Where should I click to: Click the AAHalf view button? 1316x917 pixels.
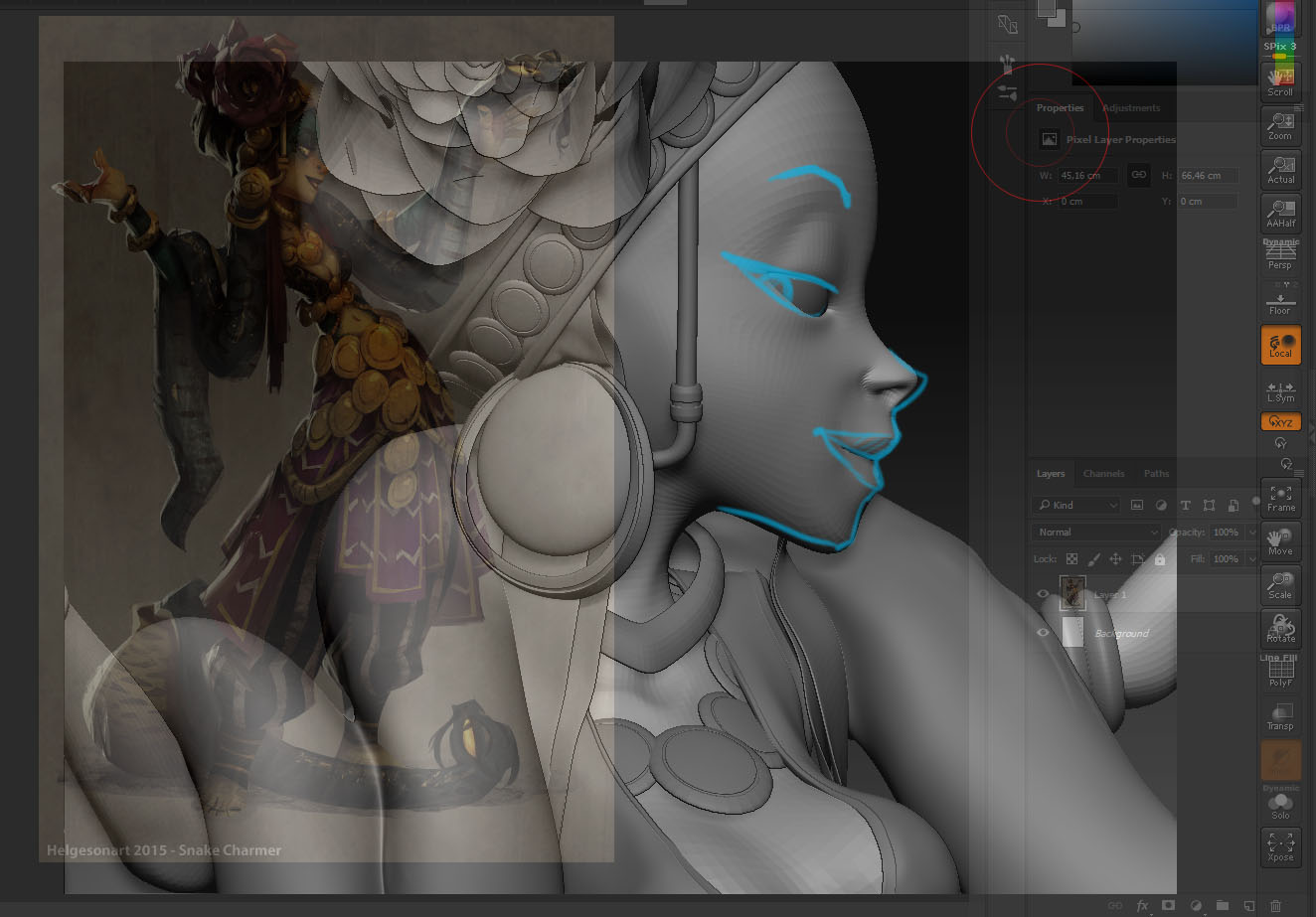coord(1280,212)
